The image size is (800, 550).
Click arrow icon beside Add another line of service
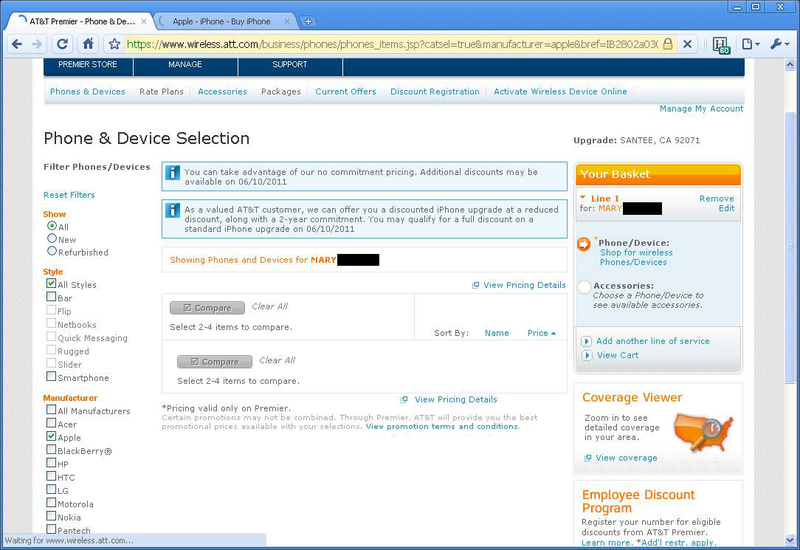[x=587, y=341]
